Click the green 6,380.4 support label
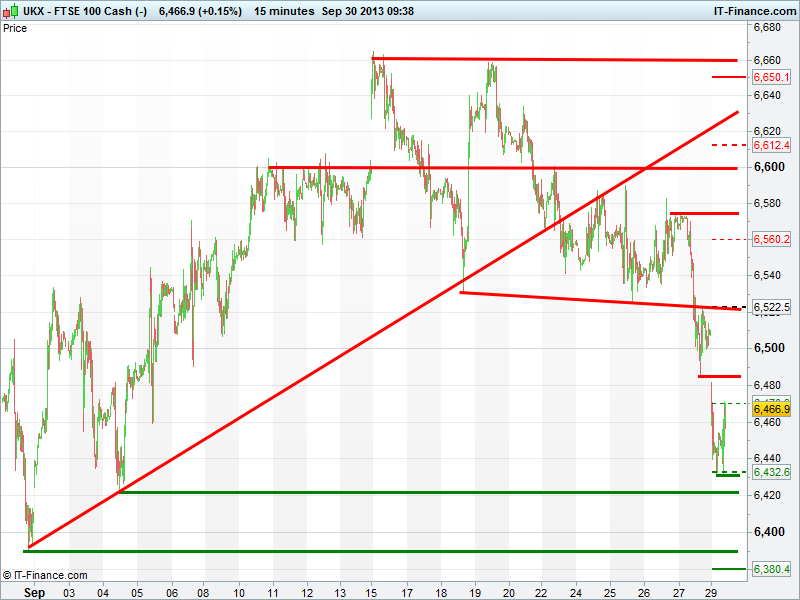 772,569
